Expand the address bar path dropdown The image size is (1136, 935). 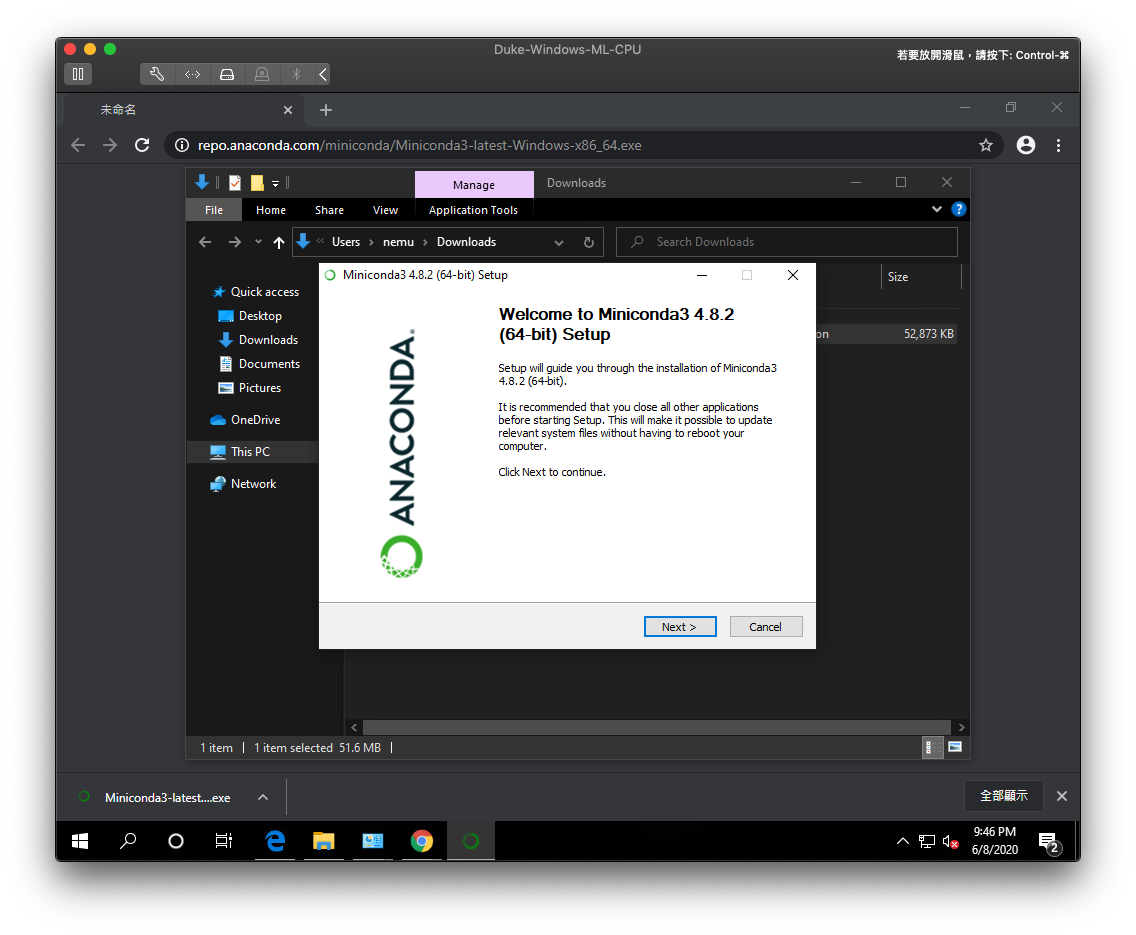click(558, 242)
